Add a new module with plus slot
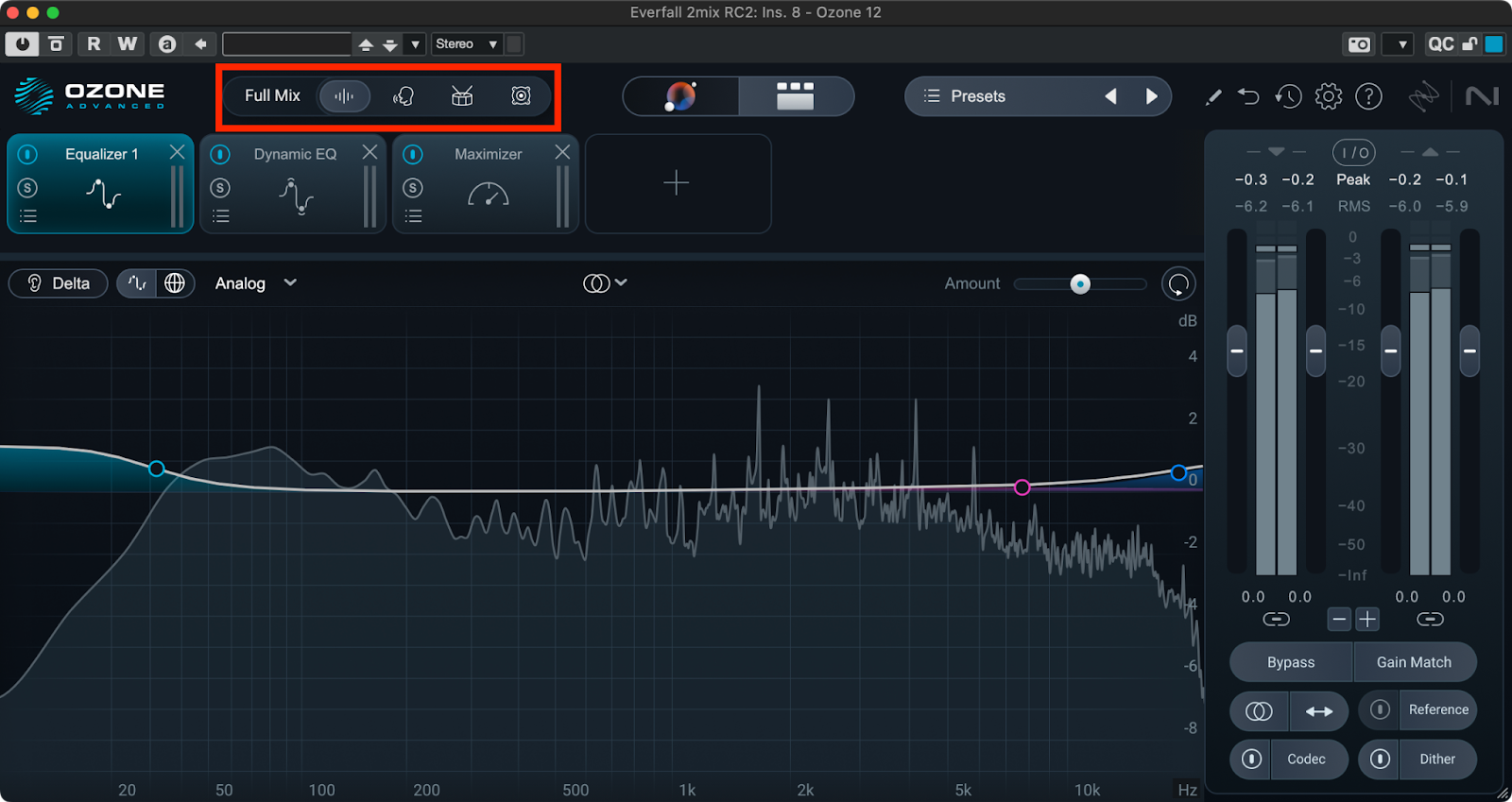The width and height of the screenshot is (1512, 802). [678, 183]
